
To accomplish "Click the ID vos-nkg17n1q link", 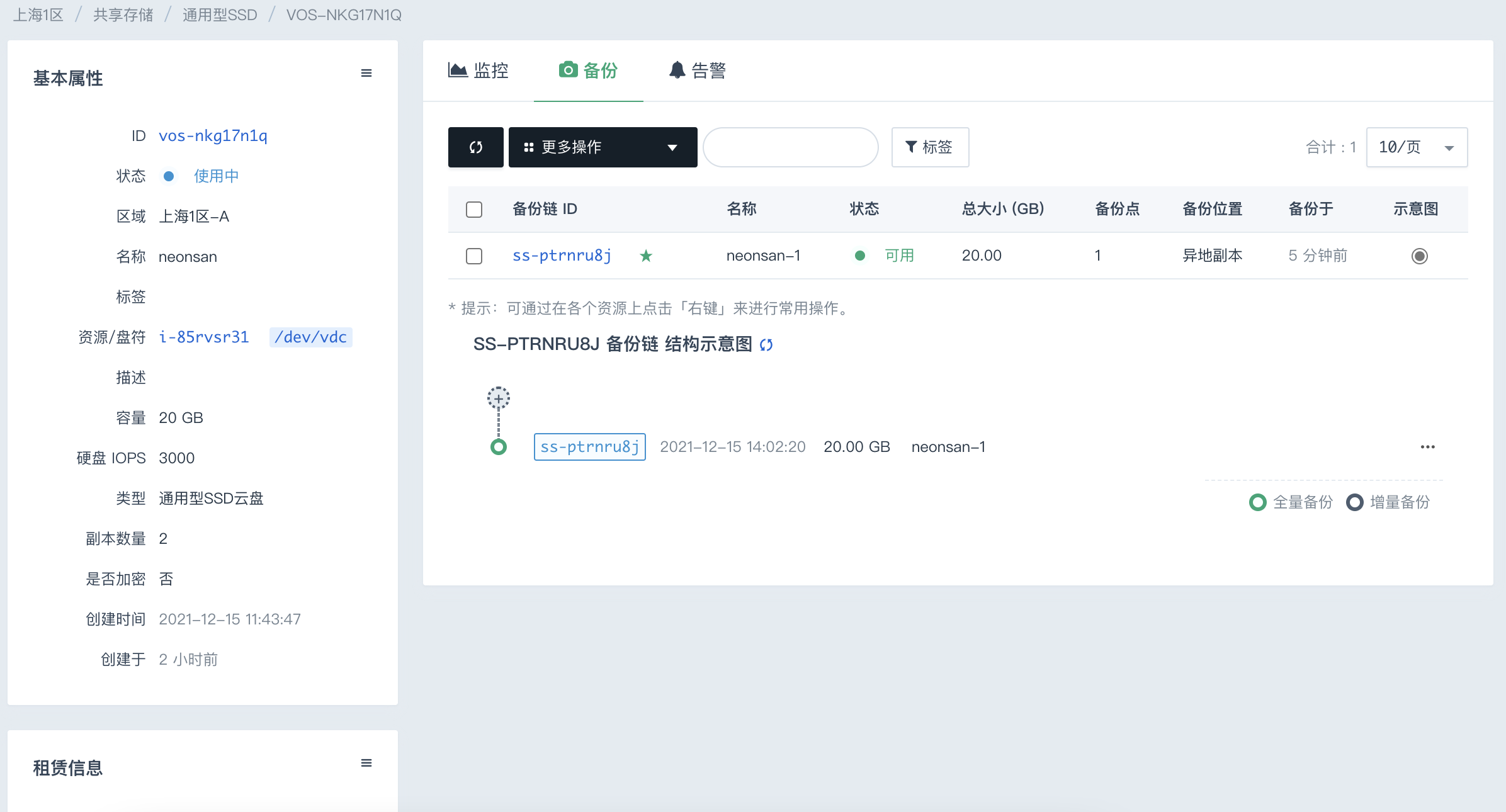I will point(213,136).
